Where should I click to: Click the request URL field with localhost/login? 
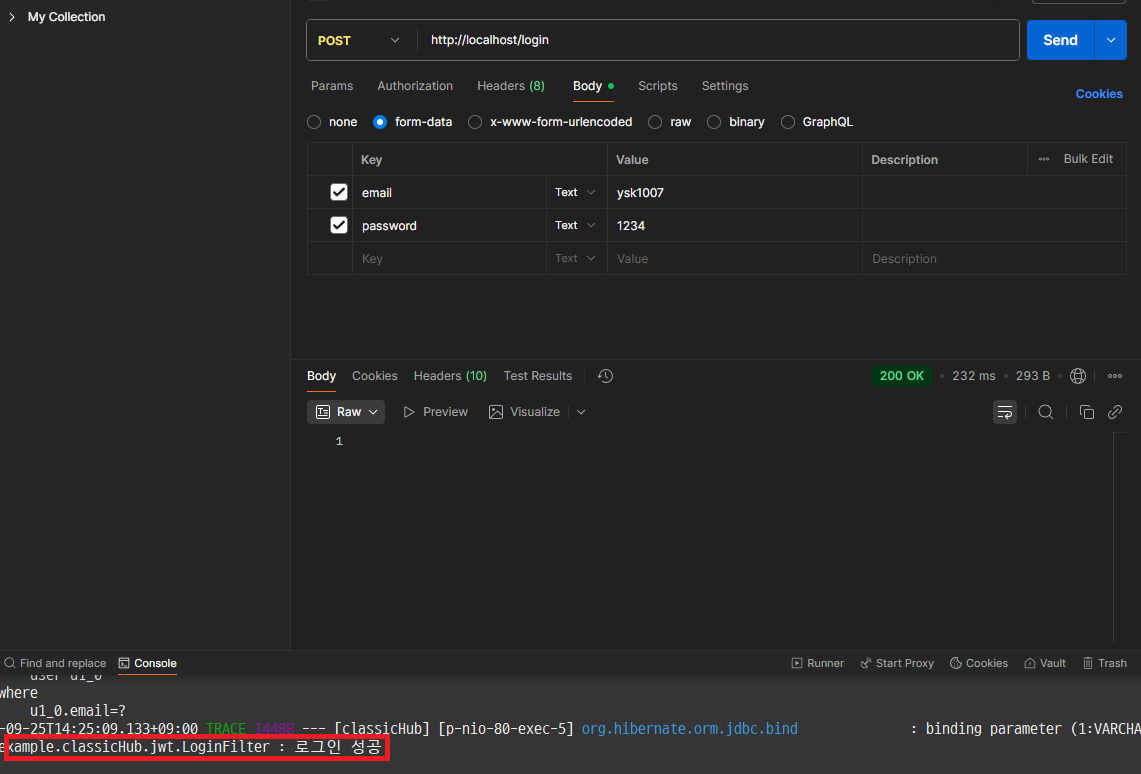click(717, 40)
